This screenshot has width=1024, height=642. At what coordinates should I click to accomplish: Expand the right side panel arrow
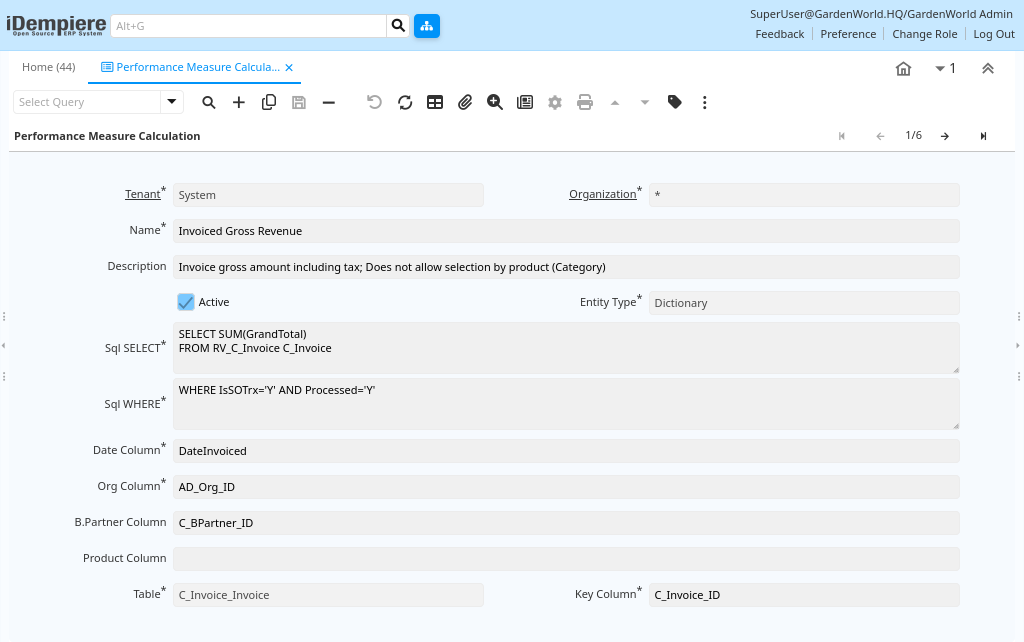click(x=1017, y=345)
